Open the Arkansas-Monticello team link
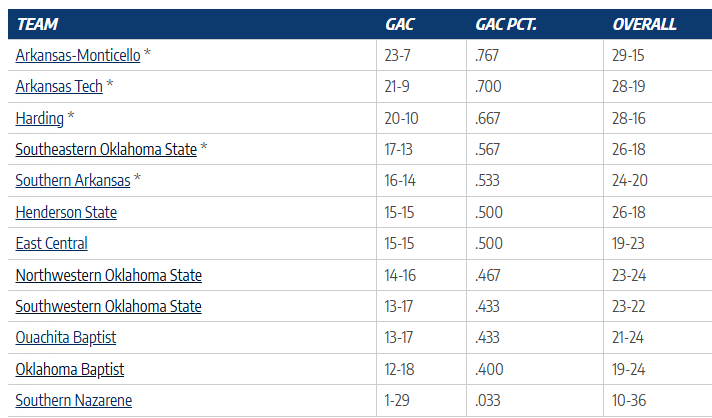The height and width of the screenshot is (418, 712). click(x=78, y=55)
